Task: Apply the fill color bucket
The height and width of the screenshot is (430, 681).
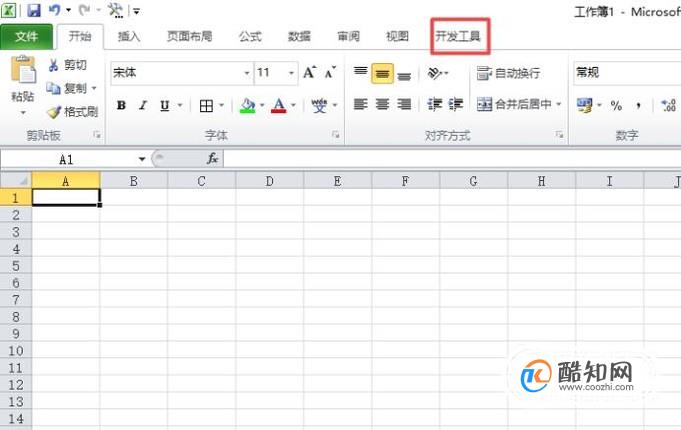Action: click(x=248, y=106)
